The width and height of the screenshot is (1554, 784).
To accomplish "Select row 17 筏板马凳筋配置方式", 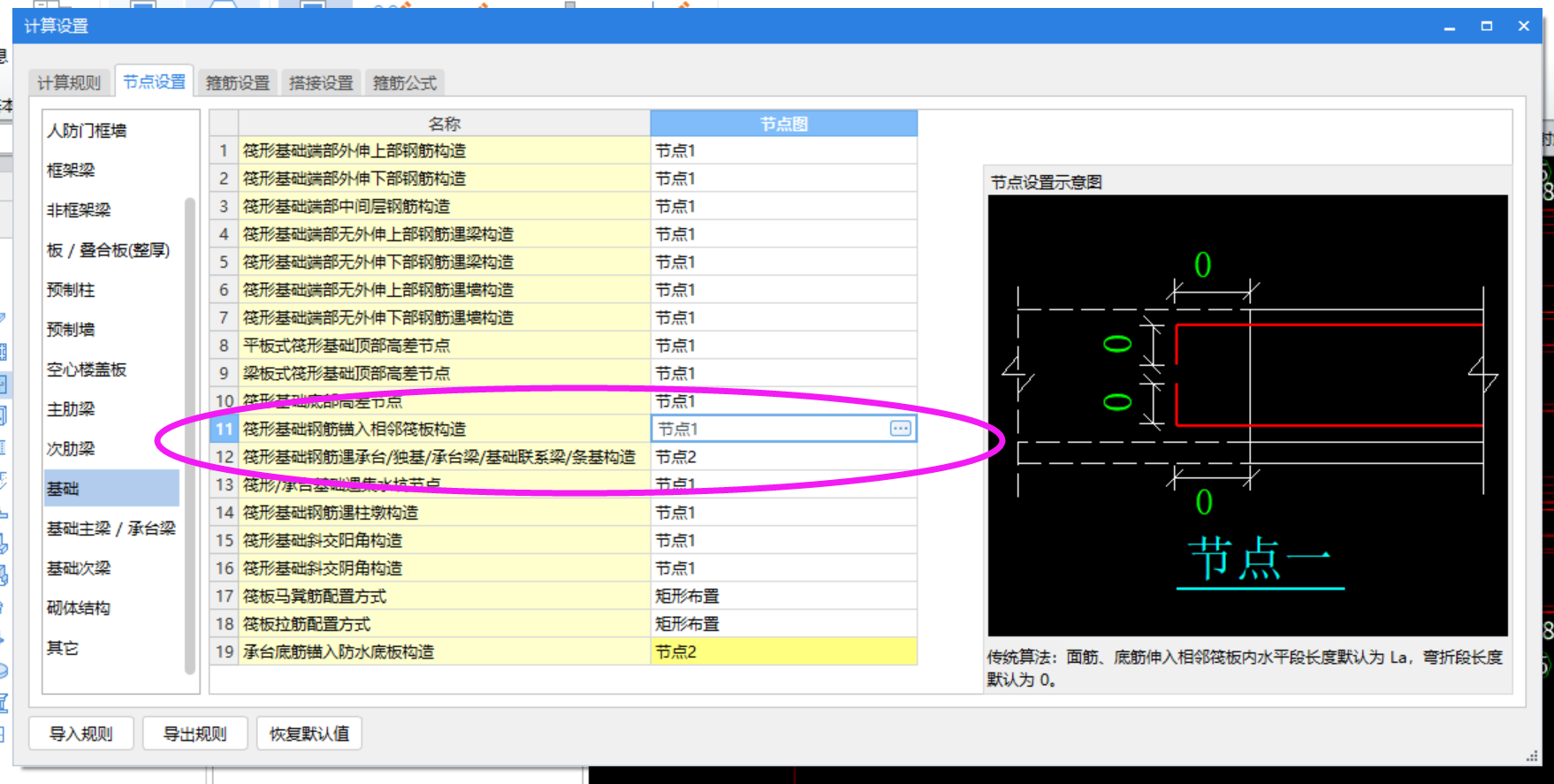I will (444, 597).
